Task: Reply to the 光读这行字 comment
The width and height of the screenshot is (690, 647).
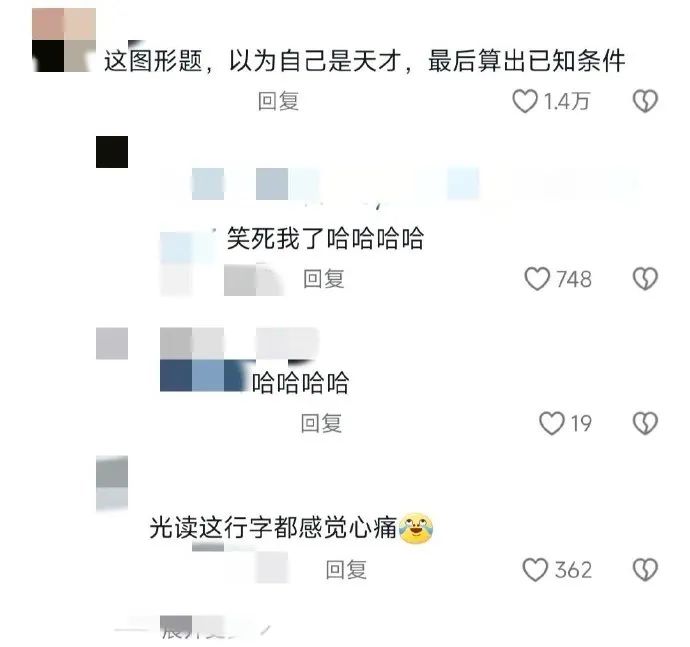Action: tap(346, 570)
